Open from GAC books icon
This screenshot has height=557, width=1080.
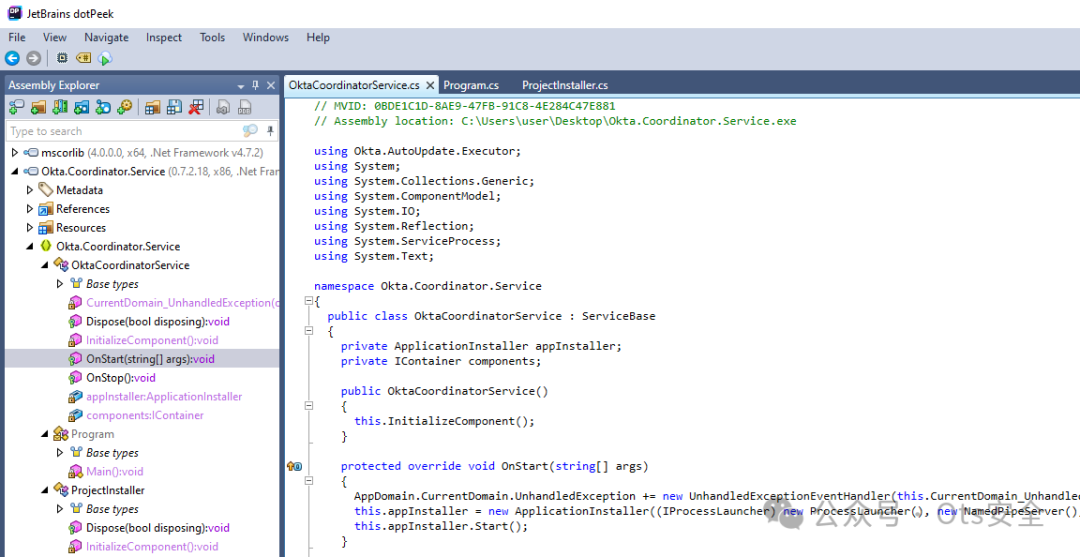(x=60, y=107)
